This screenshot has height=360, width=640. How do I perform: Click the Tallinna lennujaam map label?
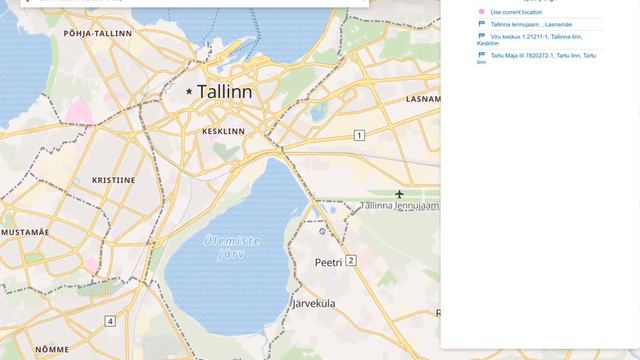[x=400, y=206]
